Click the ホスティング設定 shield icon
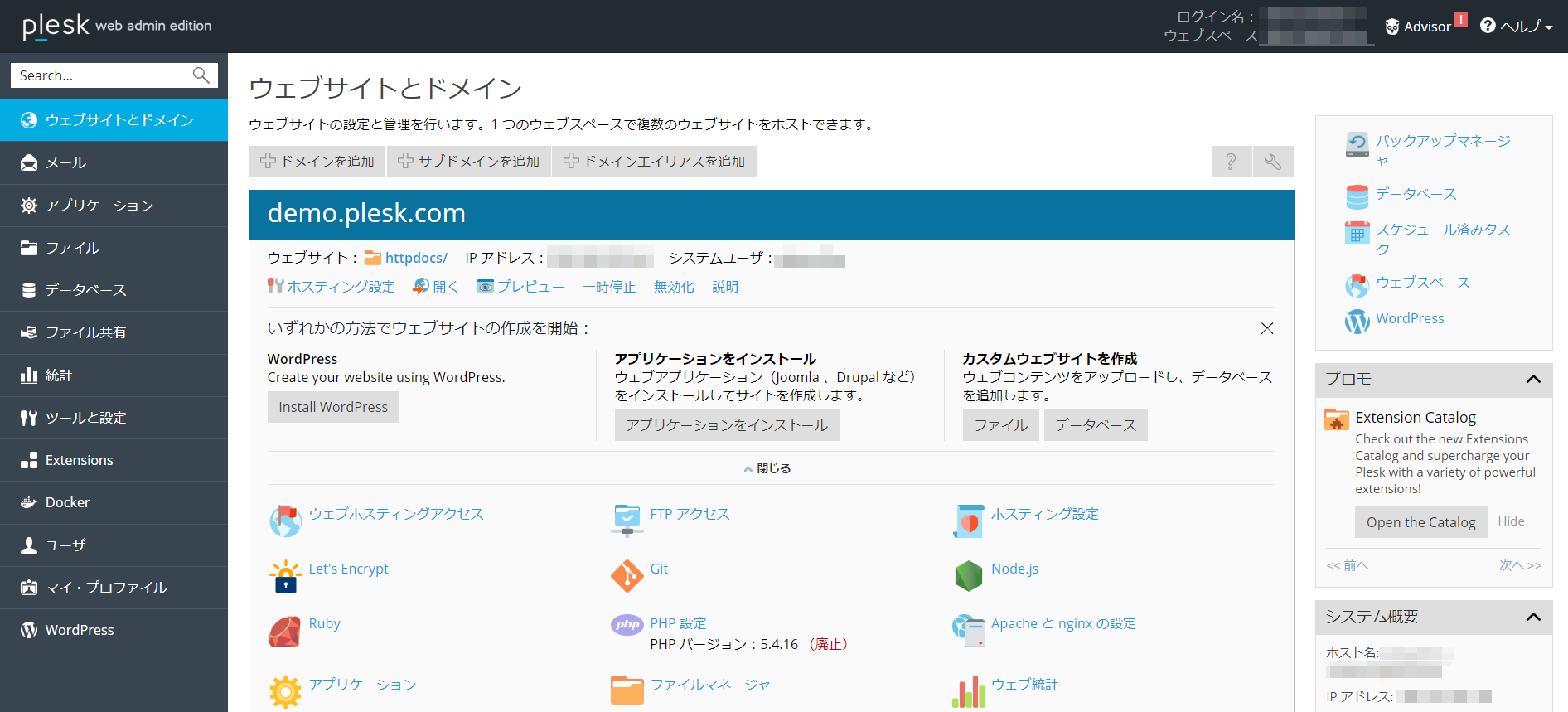This screenshot has width=1568, height=712. pos(968,521)
